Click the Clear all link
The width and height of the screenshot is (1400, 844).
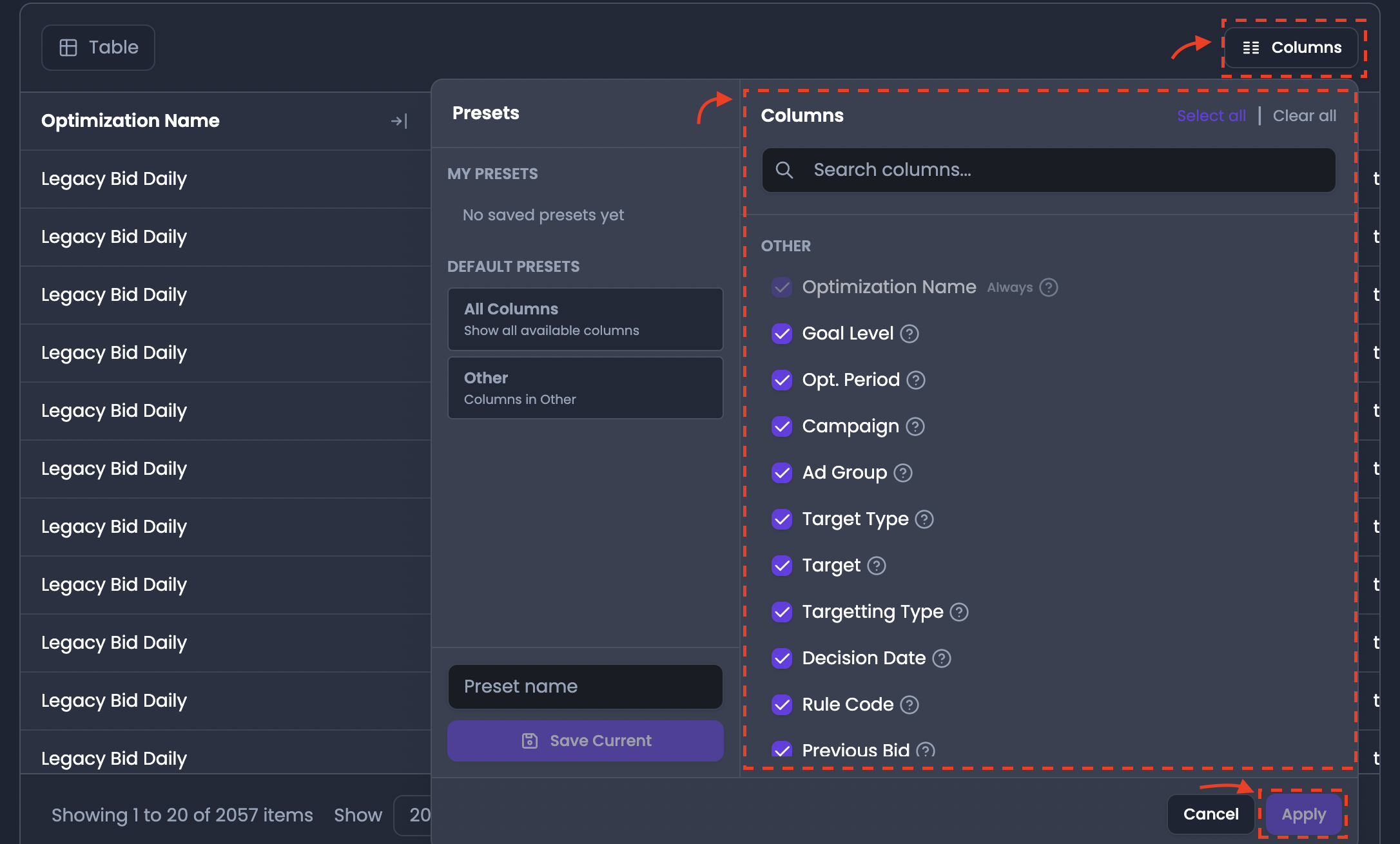click(1304, 116)
